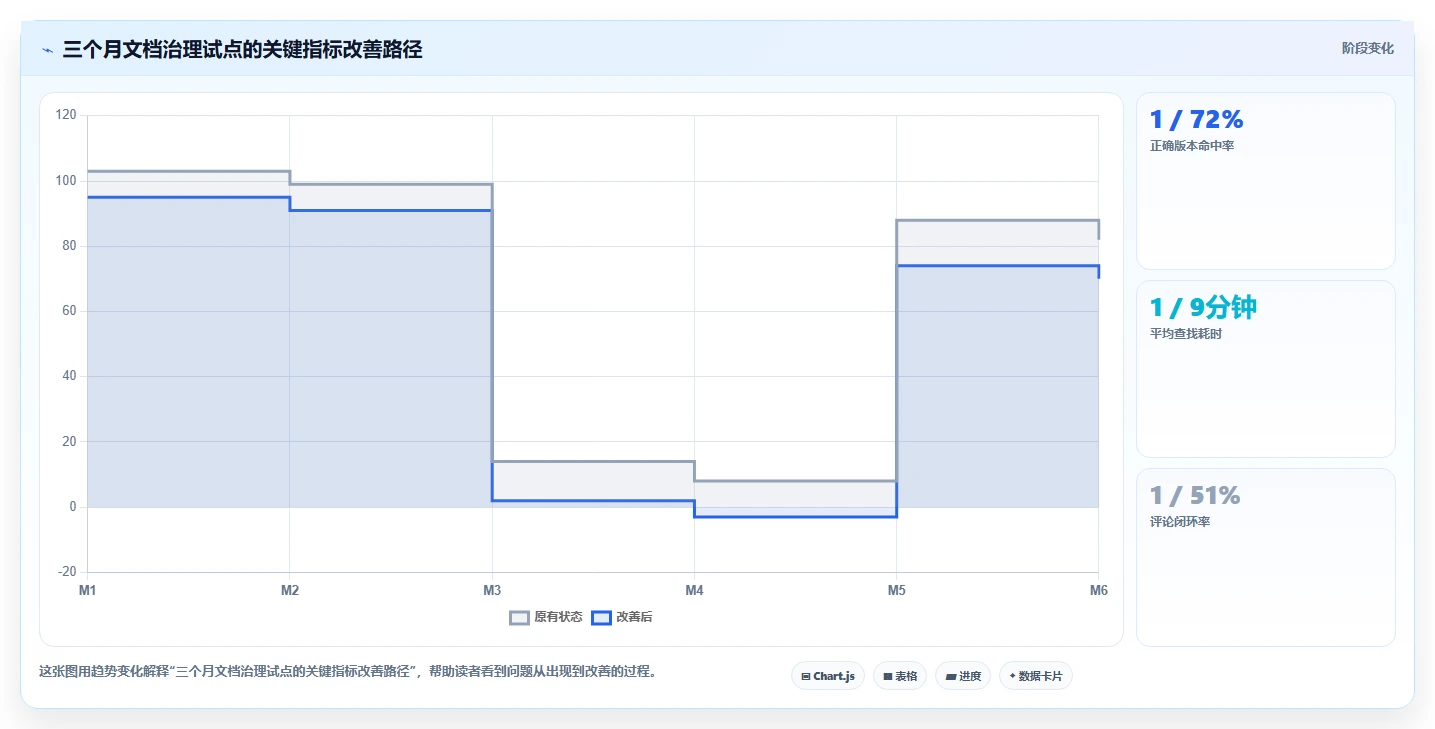Click the Chart.js tag chip

(828, 676)
